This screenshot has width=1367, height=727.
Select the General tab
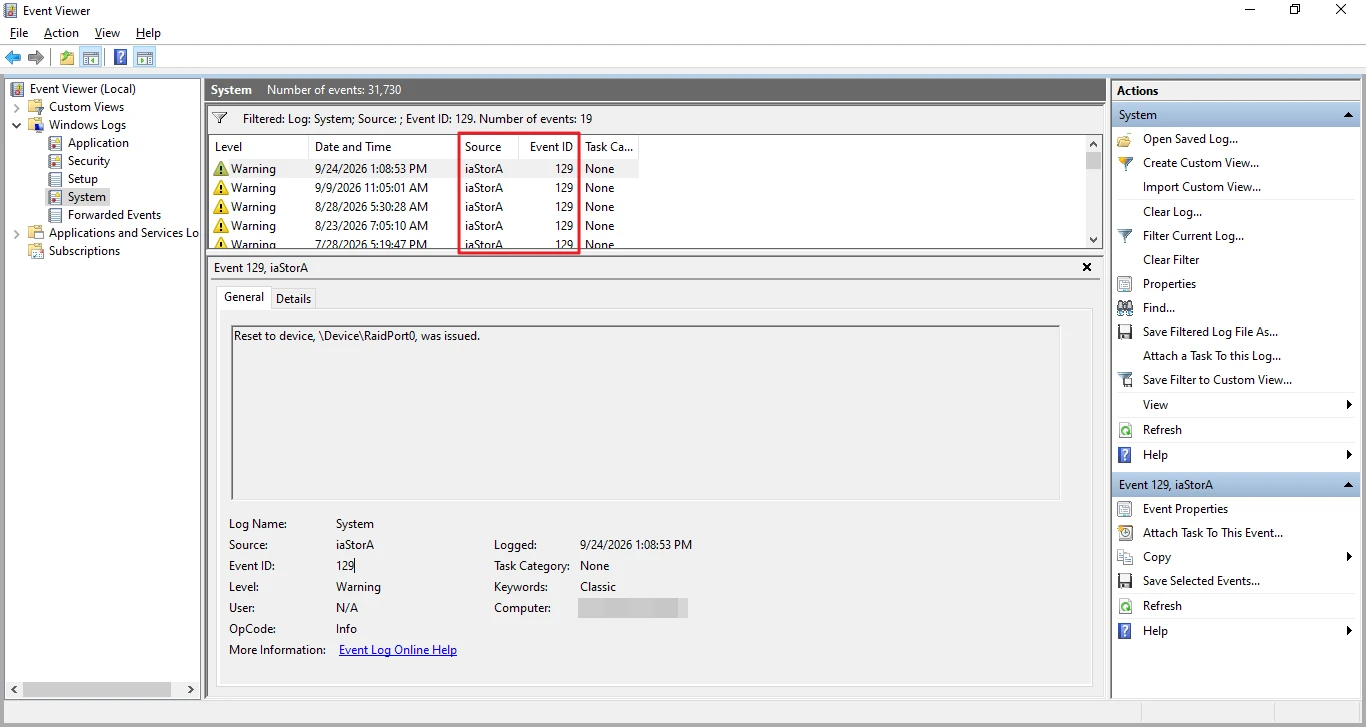[x=244, y=297]
